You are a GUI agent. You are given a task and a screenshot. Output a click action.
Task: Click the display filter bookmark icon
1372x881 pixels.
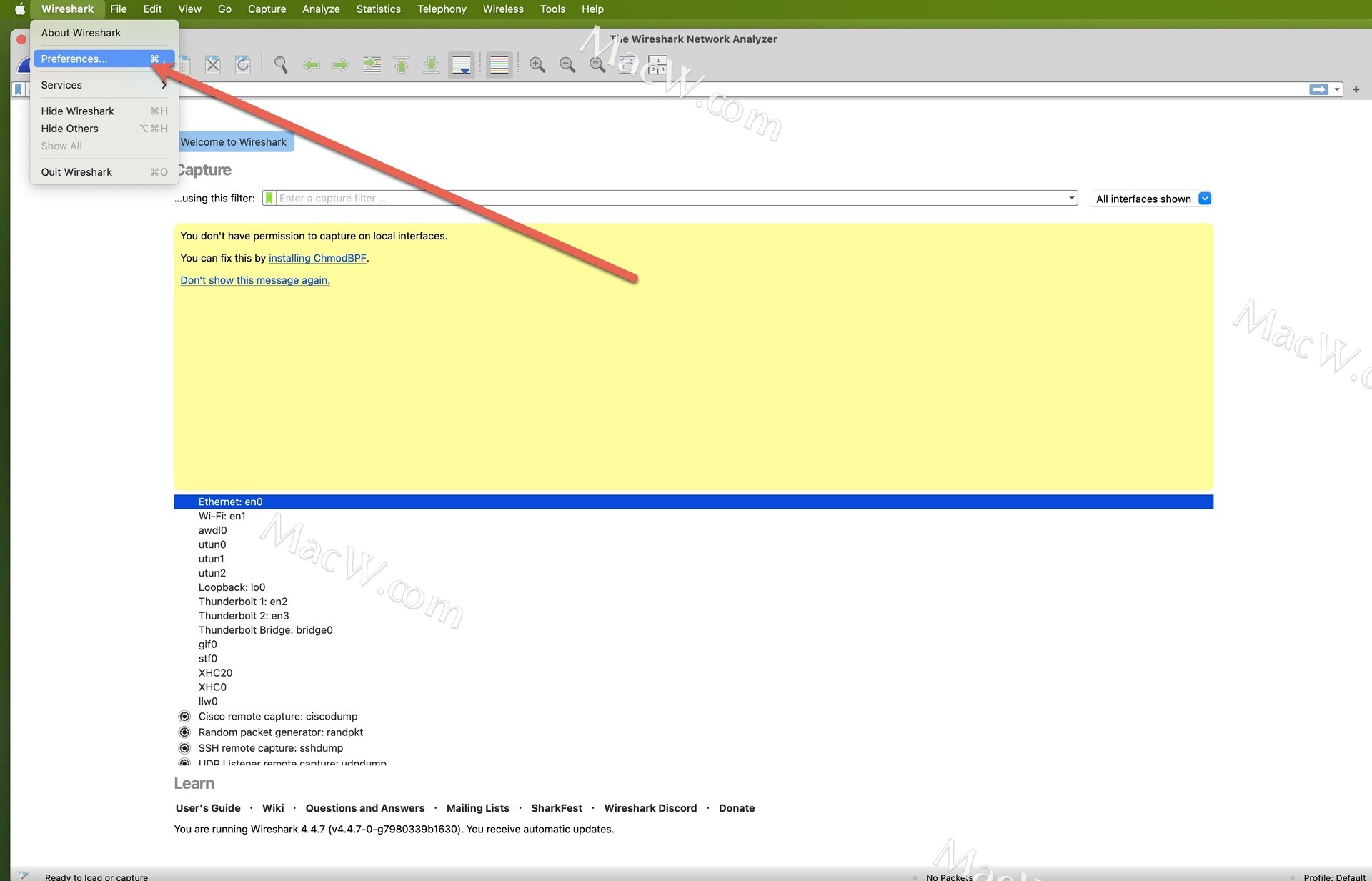[19, 89]
